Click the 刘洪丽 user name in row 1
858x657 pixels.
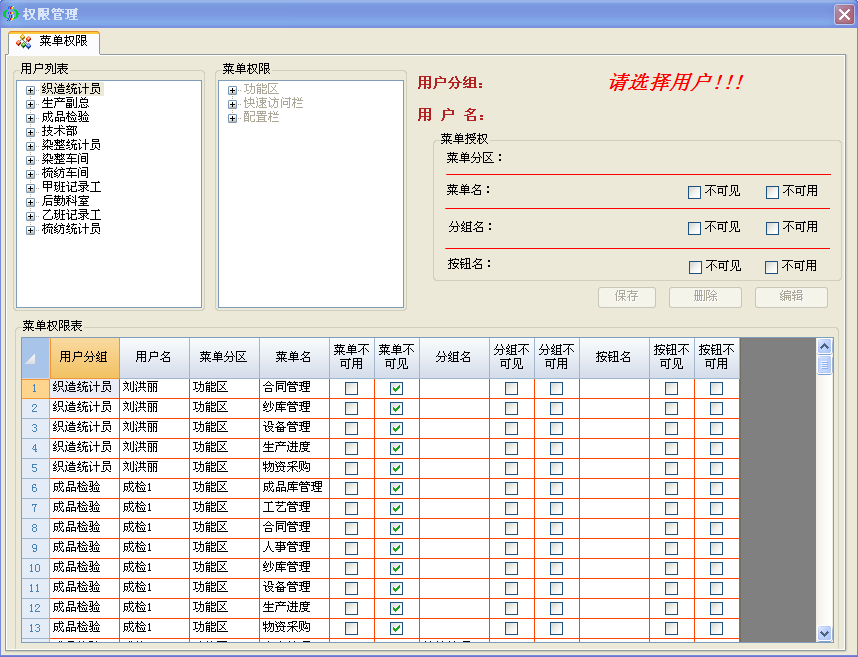click(154, 388)
